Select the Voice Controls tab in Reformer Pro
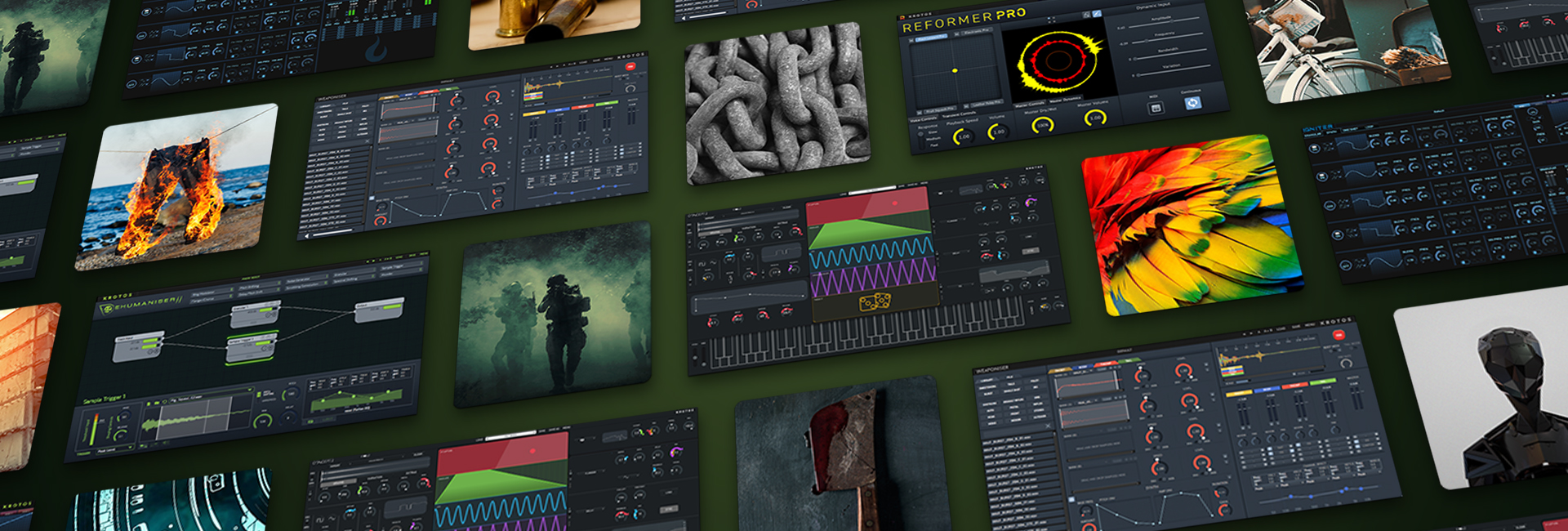The image size is (1568, 531). point(923,119)
